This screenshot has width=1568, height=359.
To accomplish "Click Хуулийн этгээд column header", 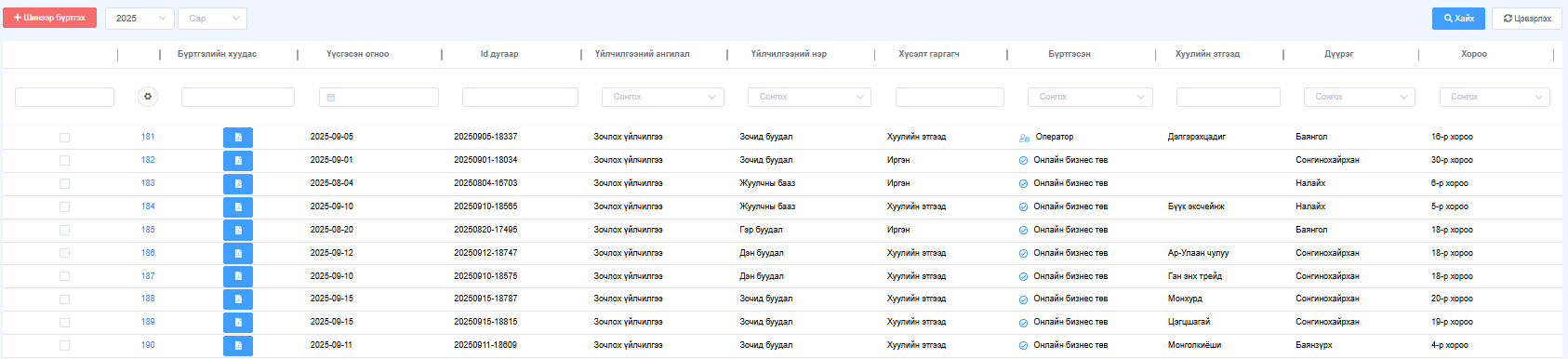I will [x=1207, y=54].
